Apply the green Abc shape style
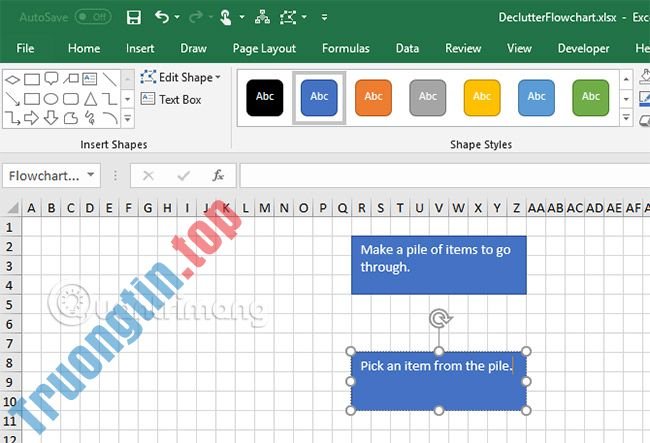The image size is (650, 443). point(590,97)
